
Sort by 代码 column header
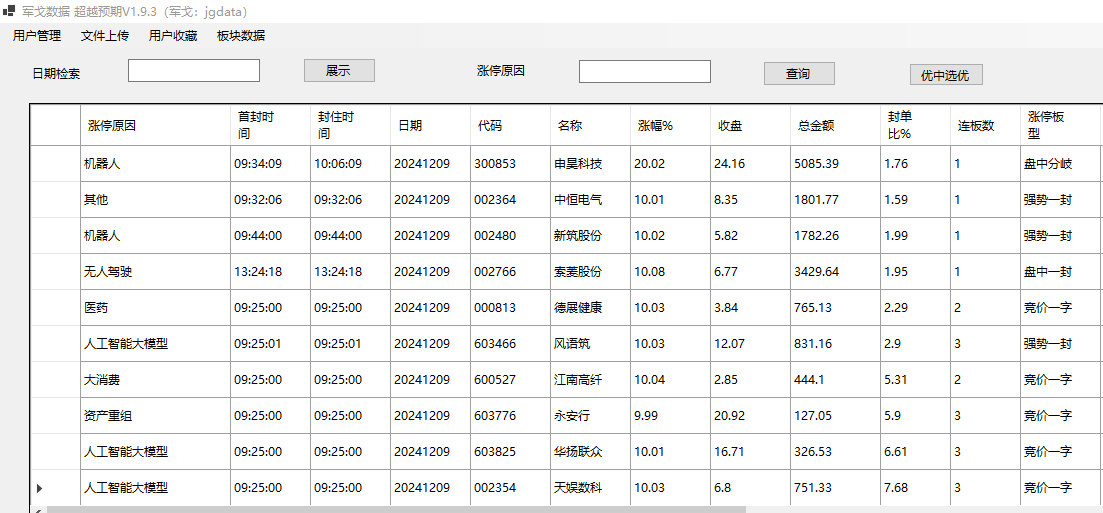point(511,126)
